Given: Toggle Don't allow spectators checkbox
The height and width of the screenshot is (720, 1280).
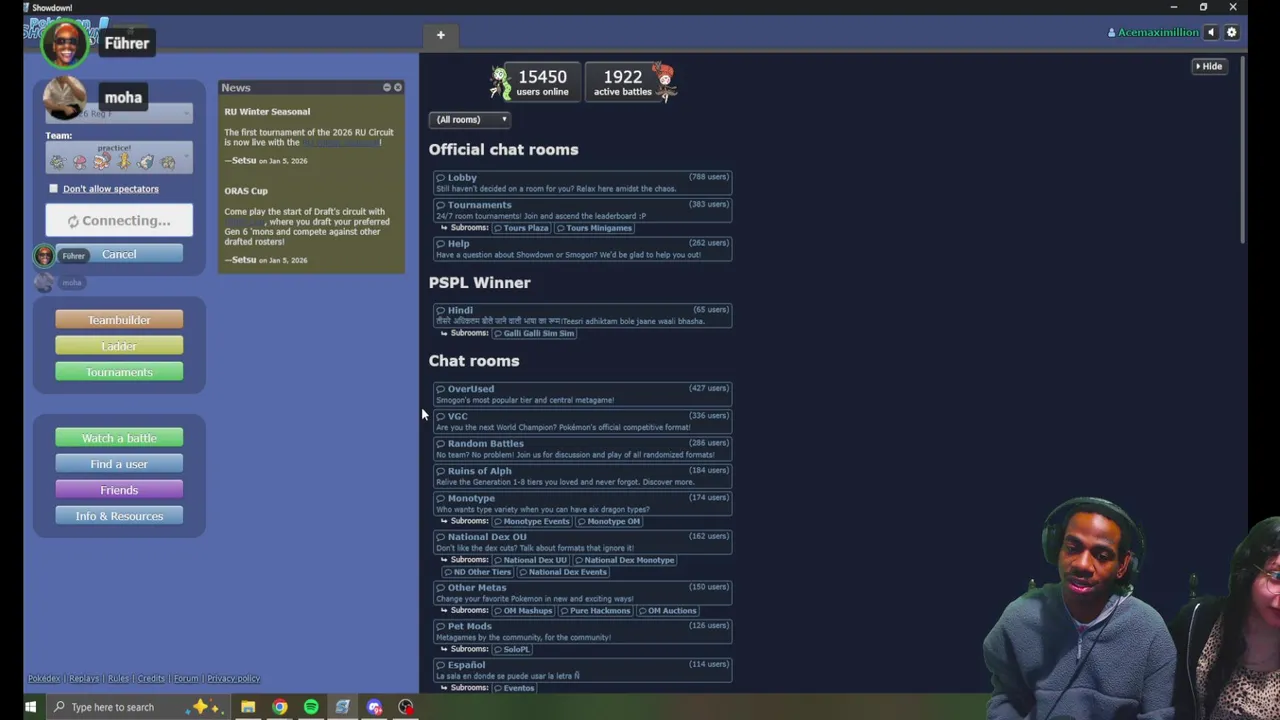Looking at the screenshot, I should pyautogui.click(x=54, y=188).
